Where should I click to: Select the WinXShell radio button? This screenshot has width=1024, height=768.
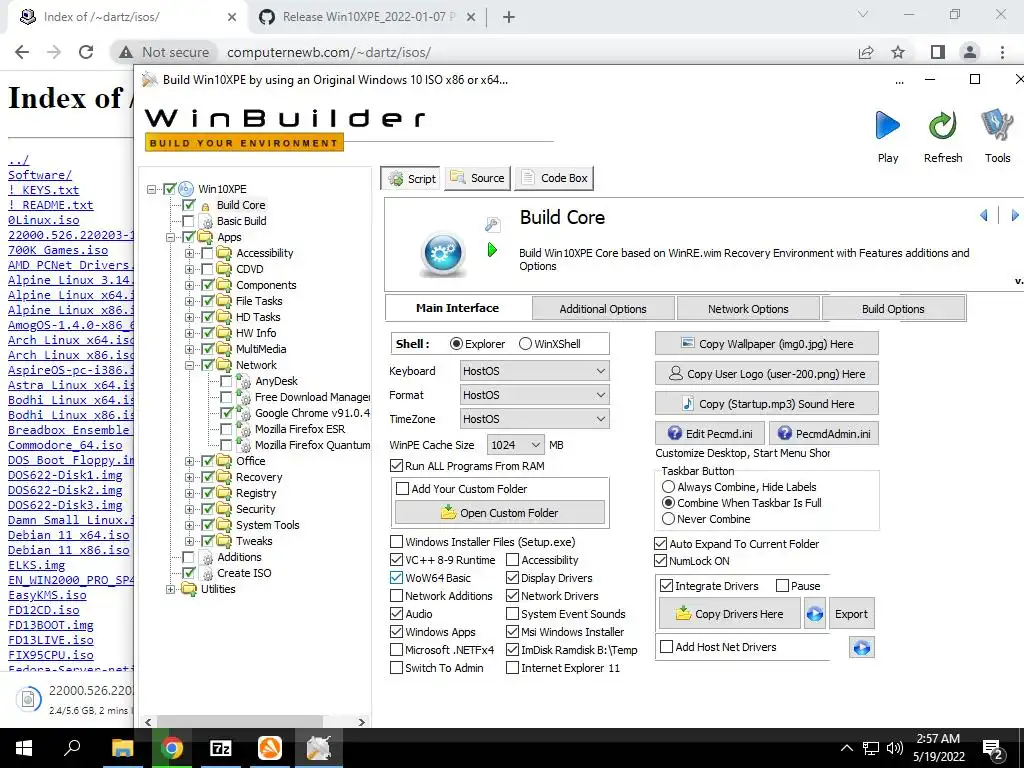point(525,344)
